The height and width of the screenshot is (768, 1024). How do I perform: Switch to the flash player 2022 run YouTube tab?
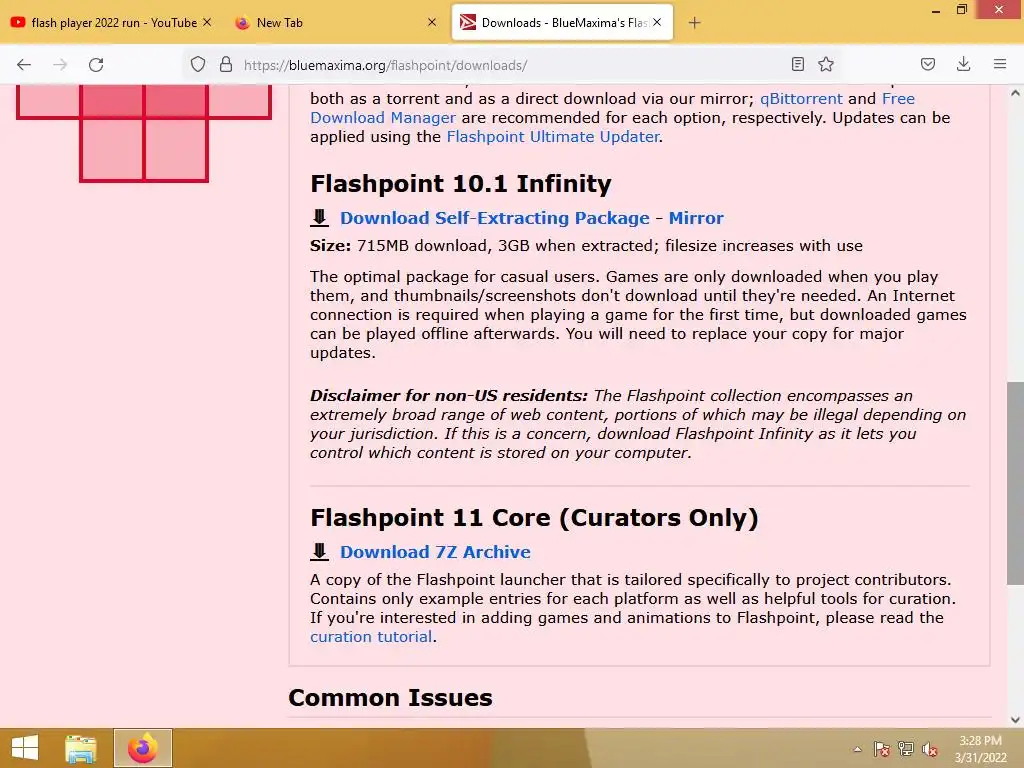[x=110, y=23]
